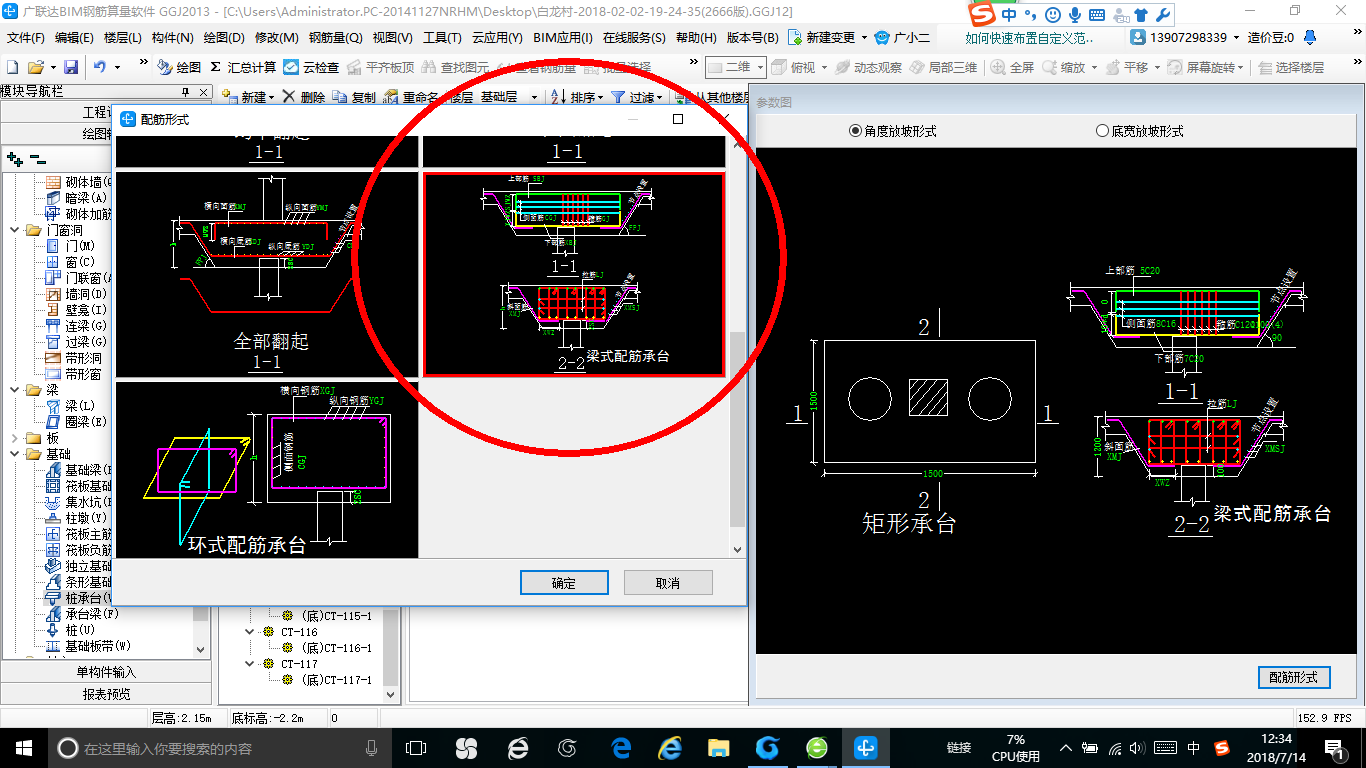Open the 帮助(H) menu
The width and height of the screenshot is (1366, 768).
coord(696,37)
